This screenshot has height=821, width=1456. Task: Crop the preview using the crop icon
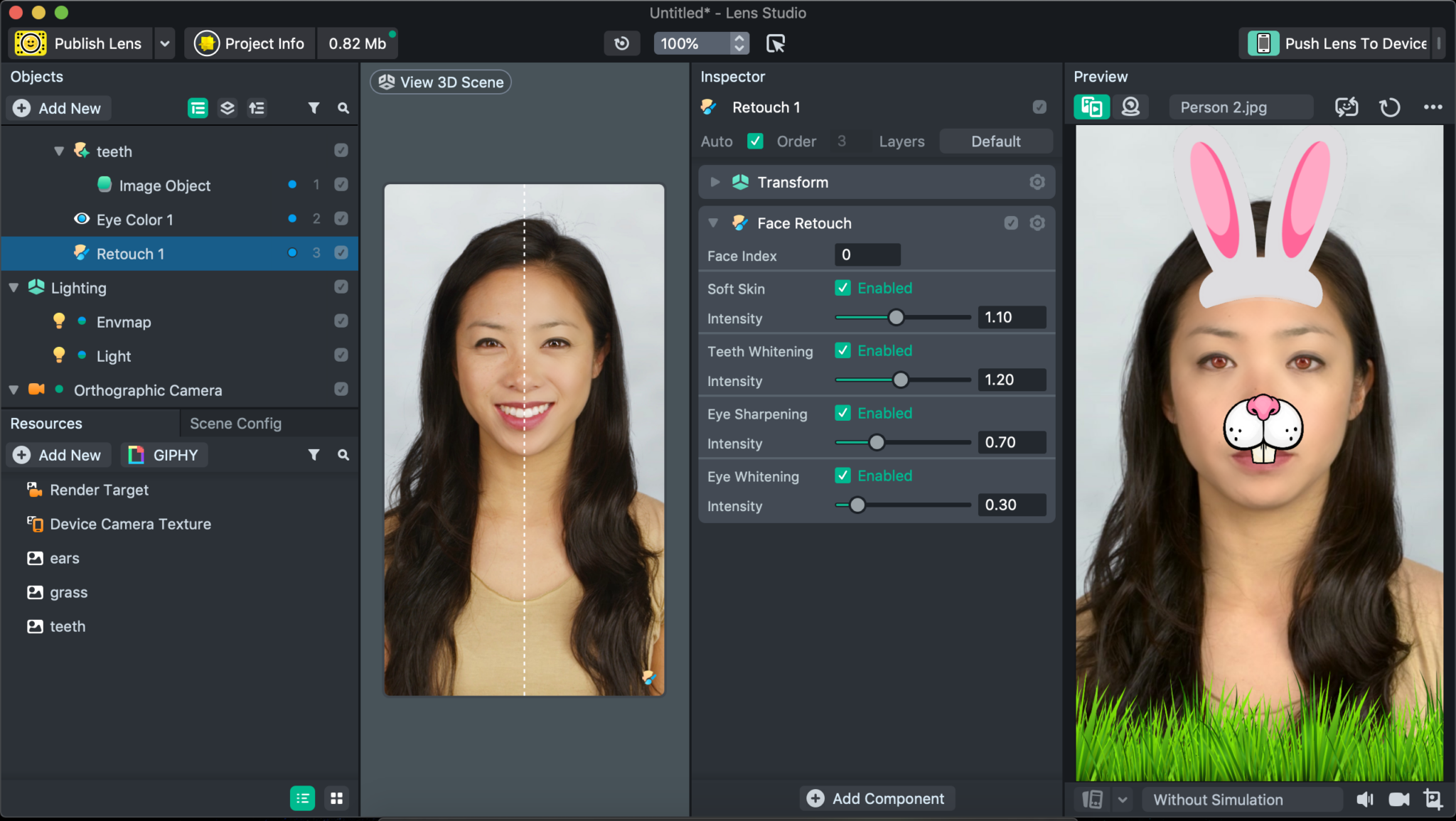tap(1434, 799)
